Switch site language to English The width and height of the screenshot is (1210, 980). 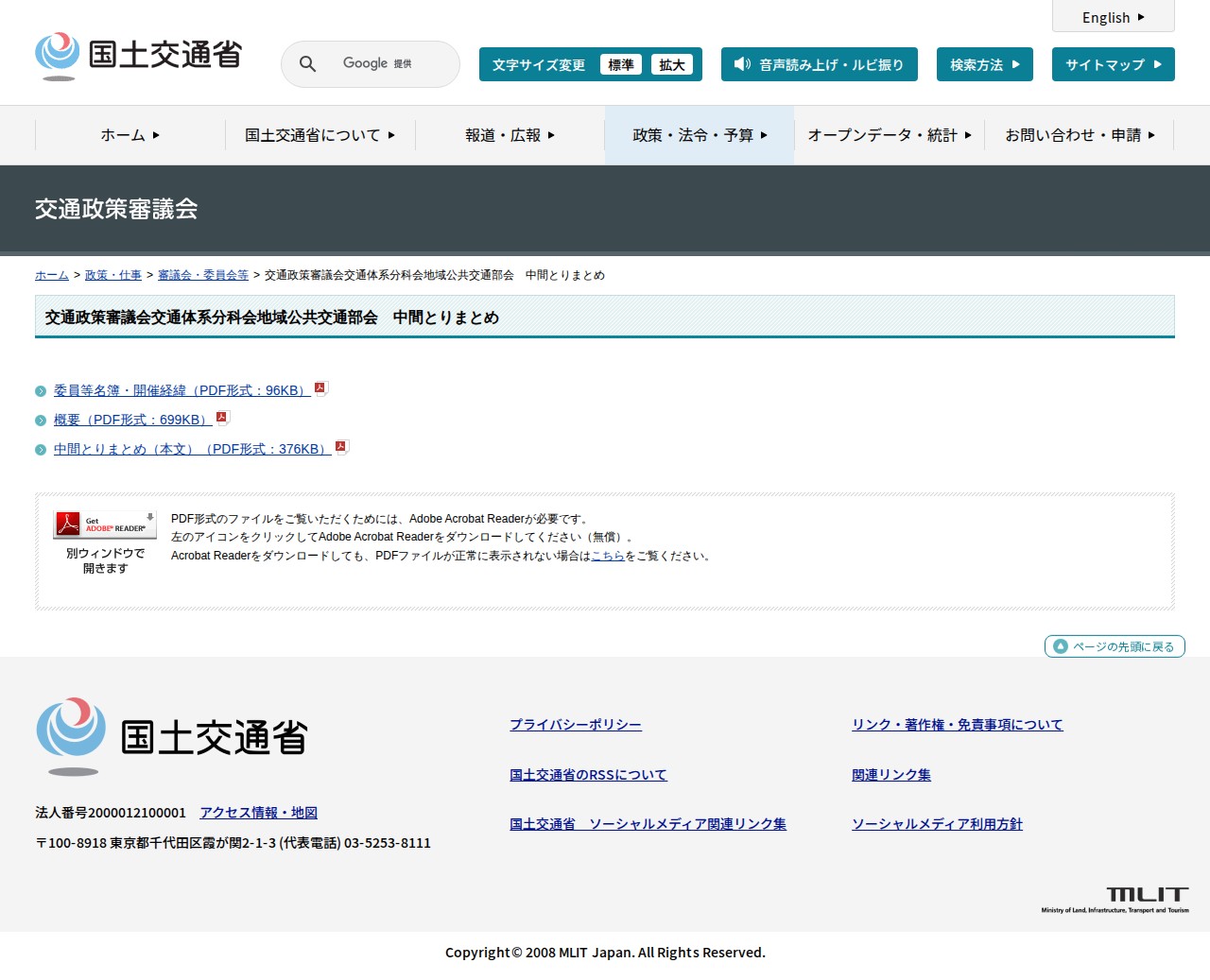coord(1113,17)
